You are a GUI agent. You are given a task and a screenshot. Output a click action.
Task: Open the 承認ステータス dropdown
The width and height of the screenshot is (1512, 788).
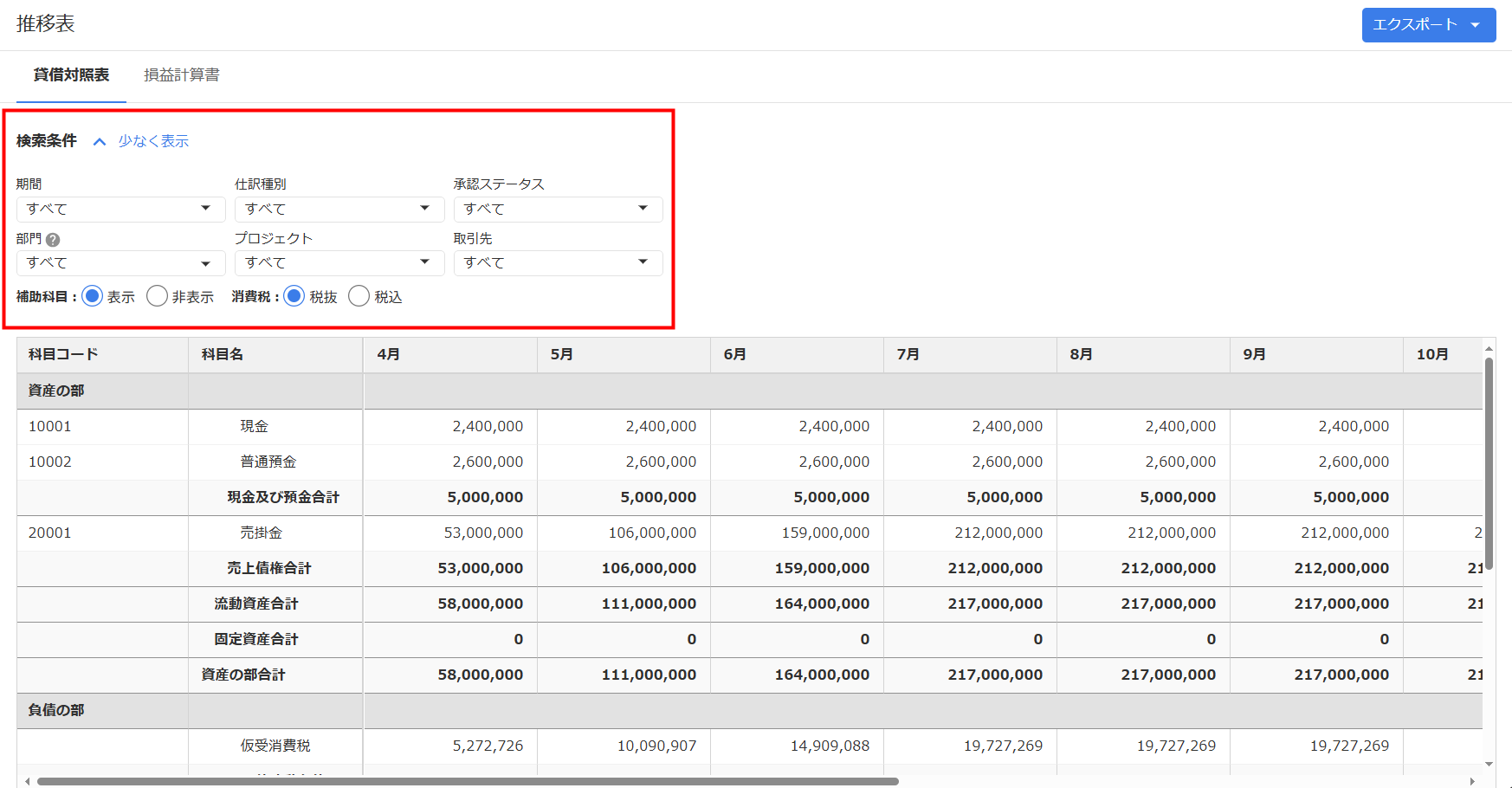click(559, 209)
